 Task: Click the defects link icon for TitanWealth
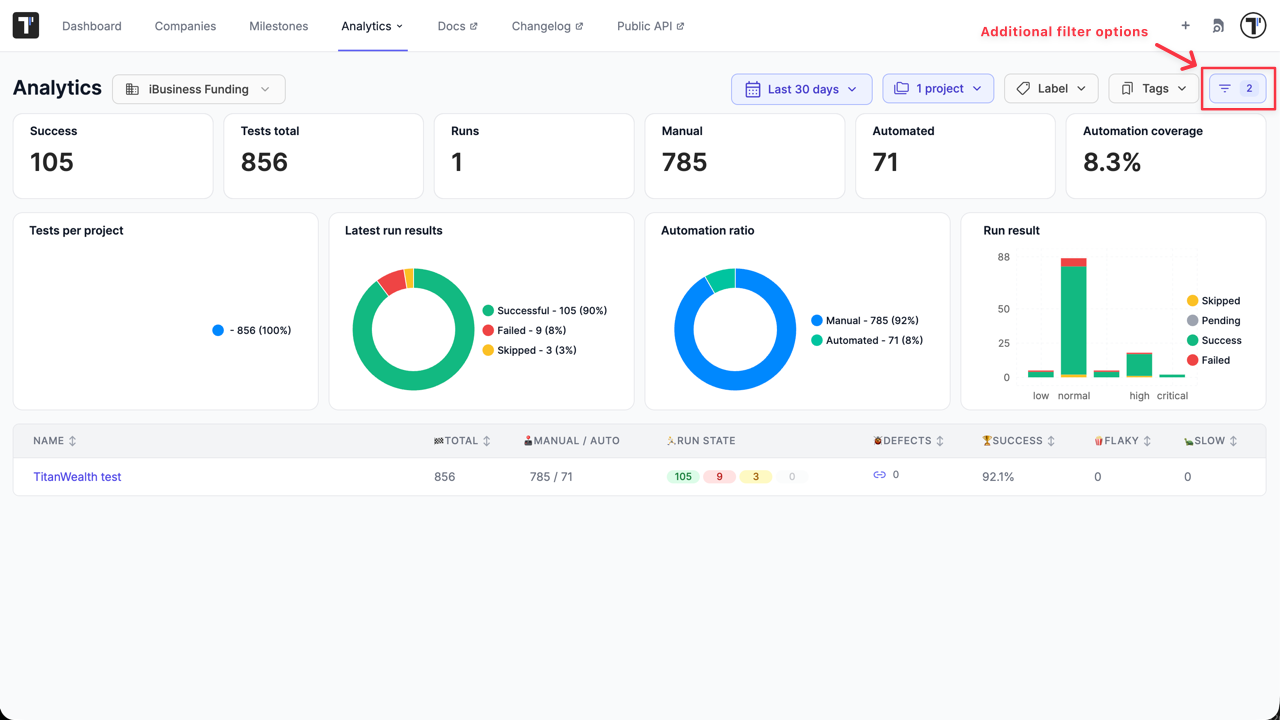[879, 475]
